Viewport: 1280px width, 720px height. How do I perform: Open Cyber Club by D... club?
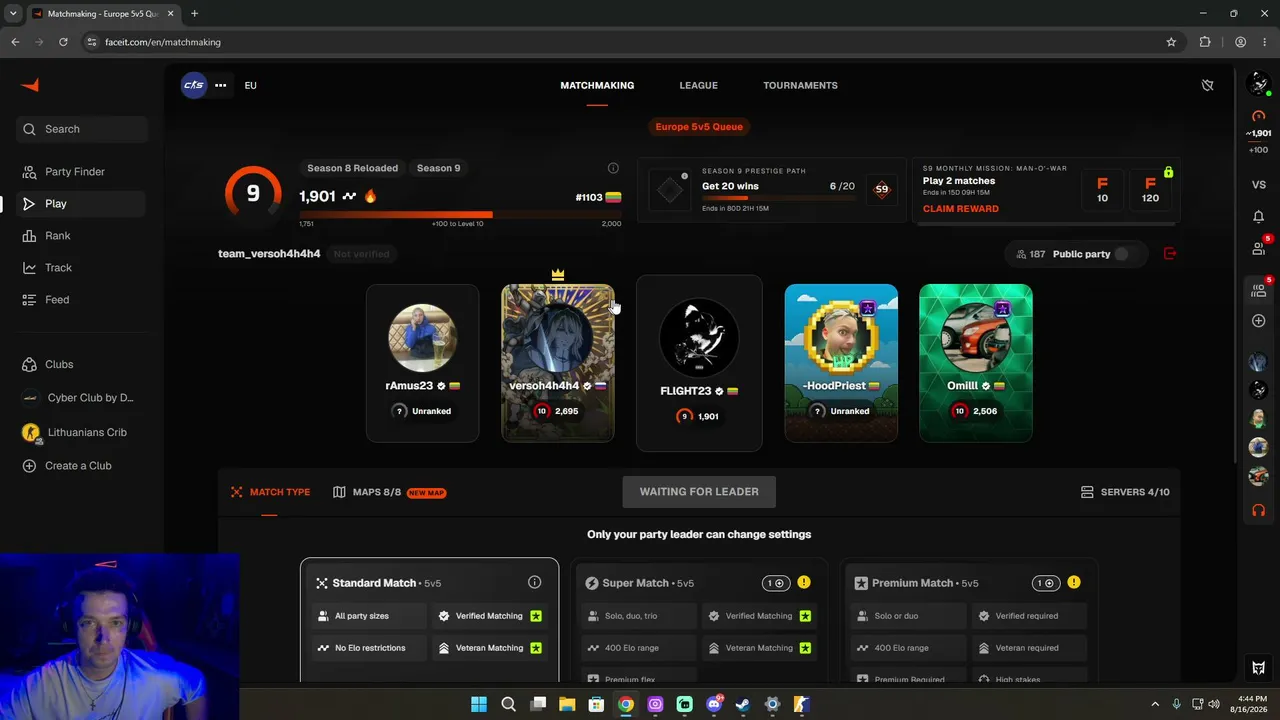(82, 398)
